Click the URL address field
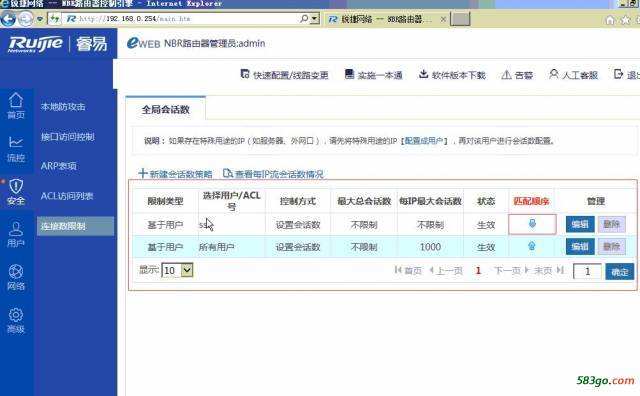Screen dimensions: 640x396 (180, 19)
